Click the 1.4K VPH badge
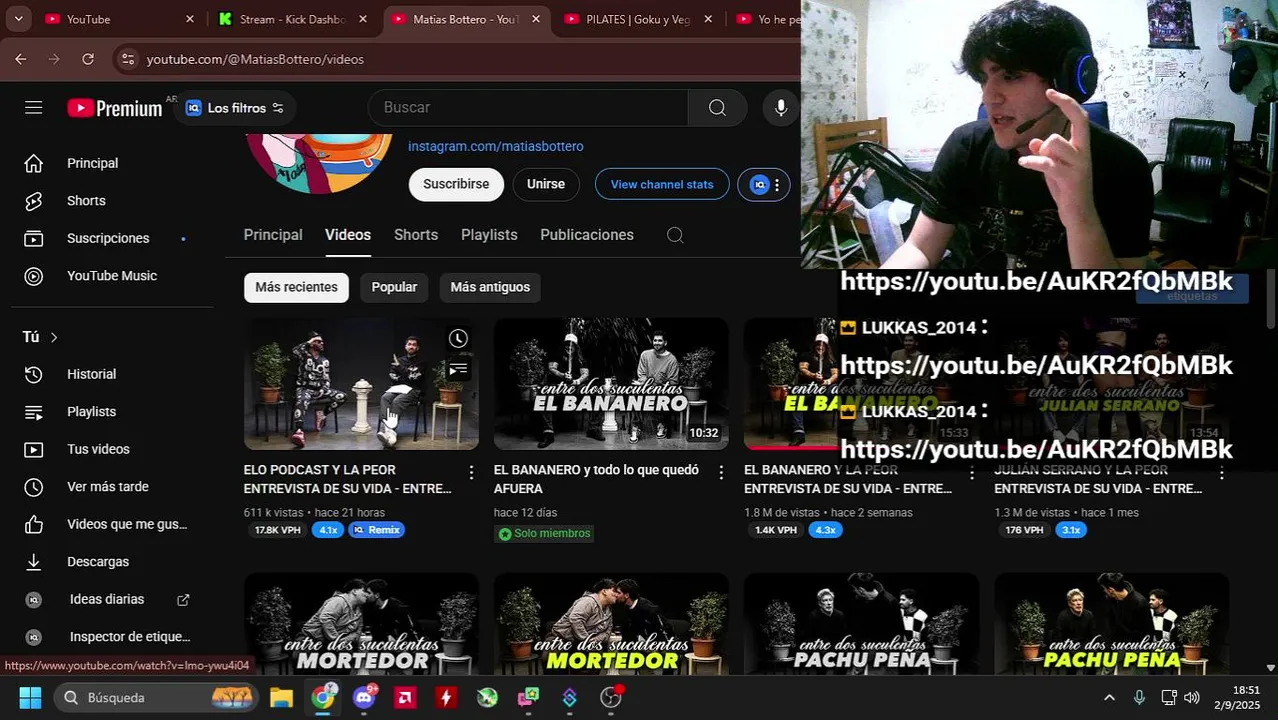The image size is (1278, 720). coord(776,530)
